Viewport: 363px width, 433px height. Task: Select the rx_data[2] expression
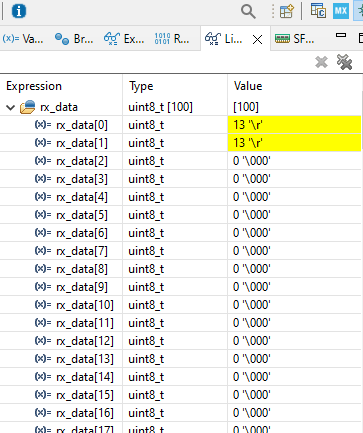(x=82, y=161)
